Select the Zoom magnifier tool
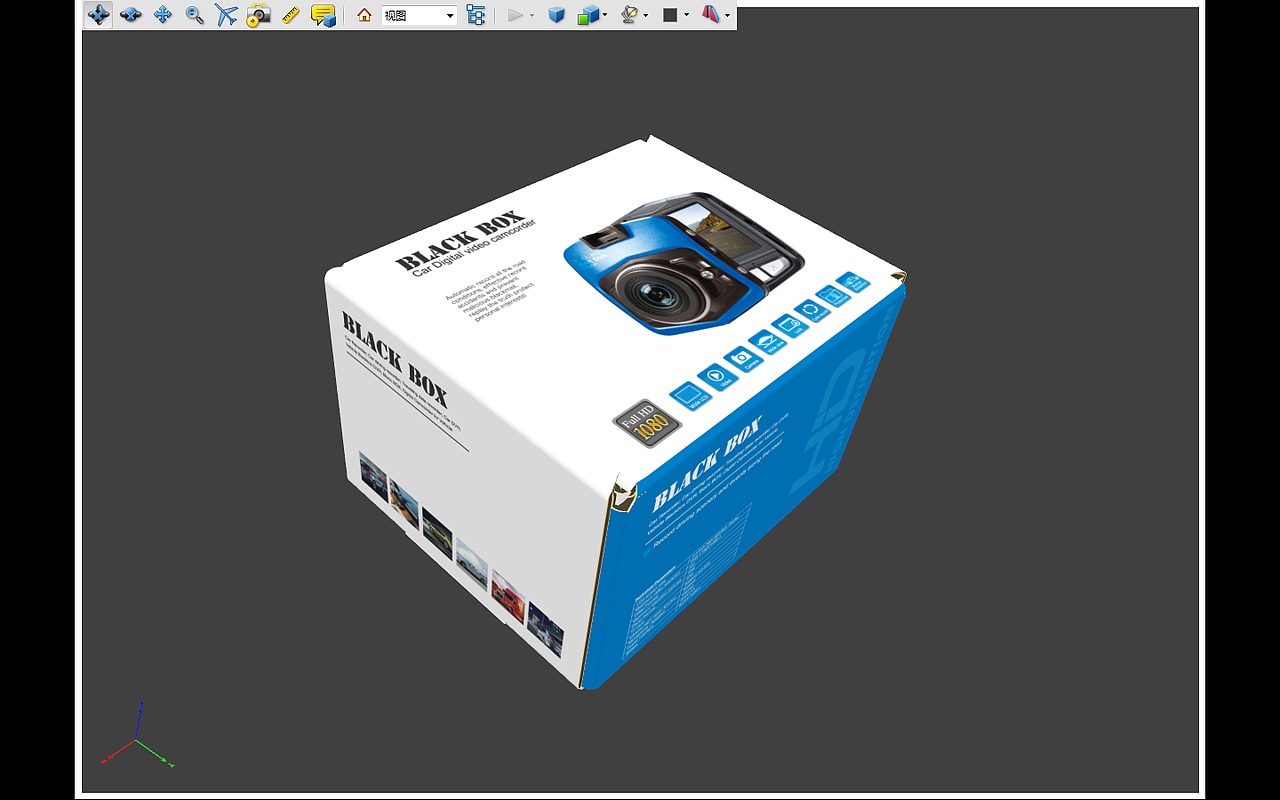Viewport: 1280px width, 800px height. click(x=194, y=15)
